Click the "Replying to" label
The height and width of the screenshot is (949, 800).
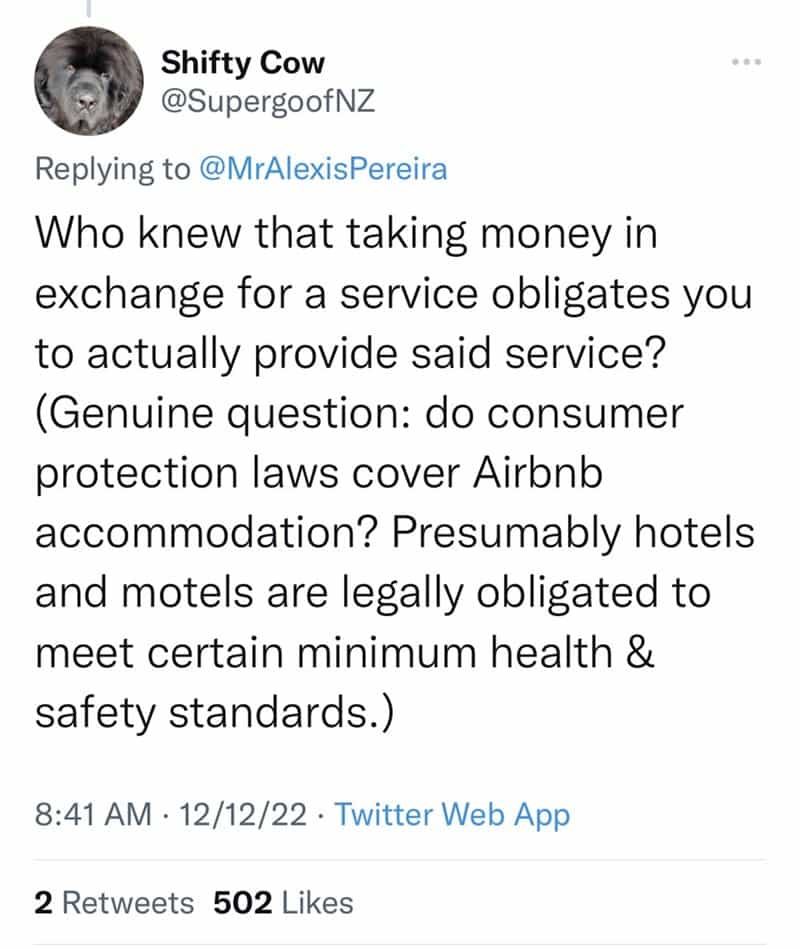pyautogui.click(x=111, y=169)
